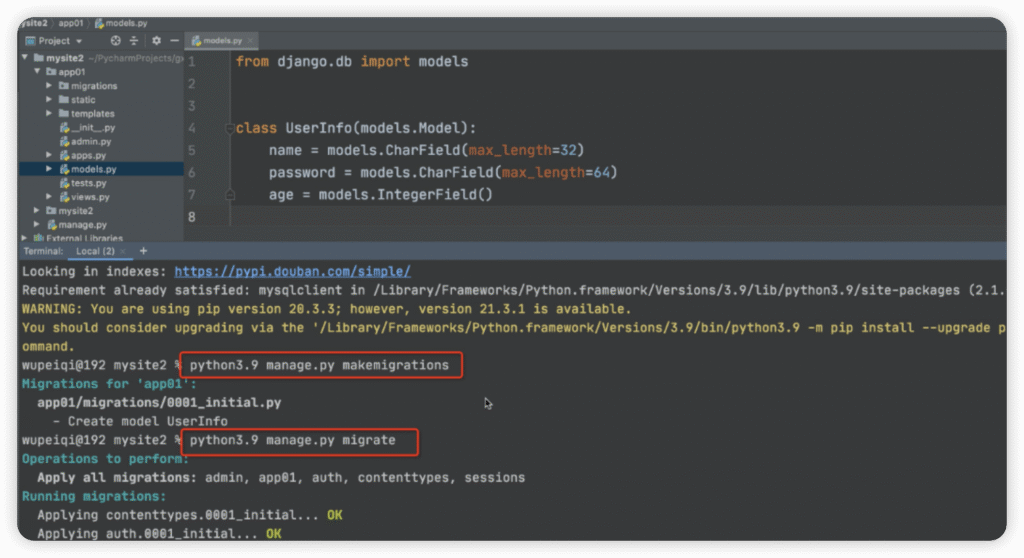
Task: Add a new terminal session with plus icon
Action: 143,251
